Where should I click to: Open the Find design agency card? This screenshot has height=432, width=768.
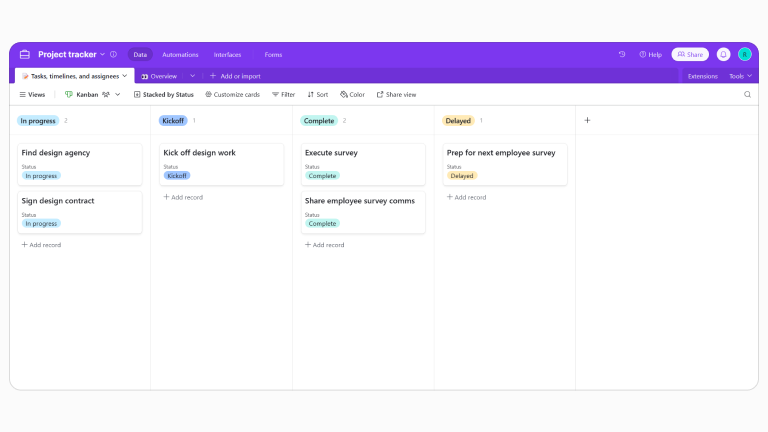(x=80, y=164)
